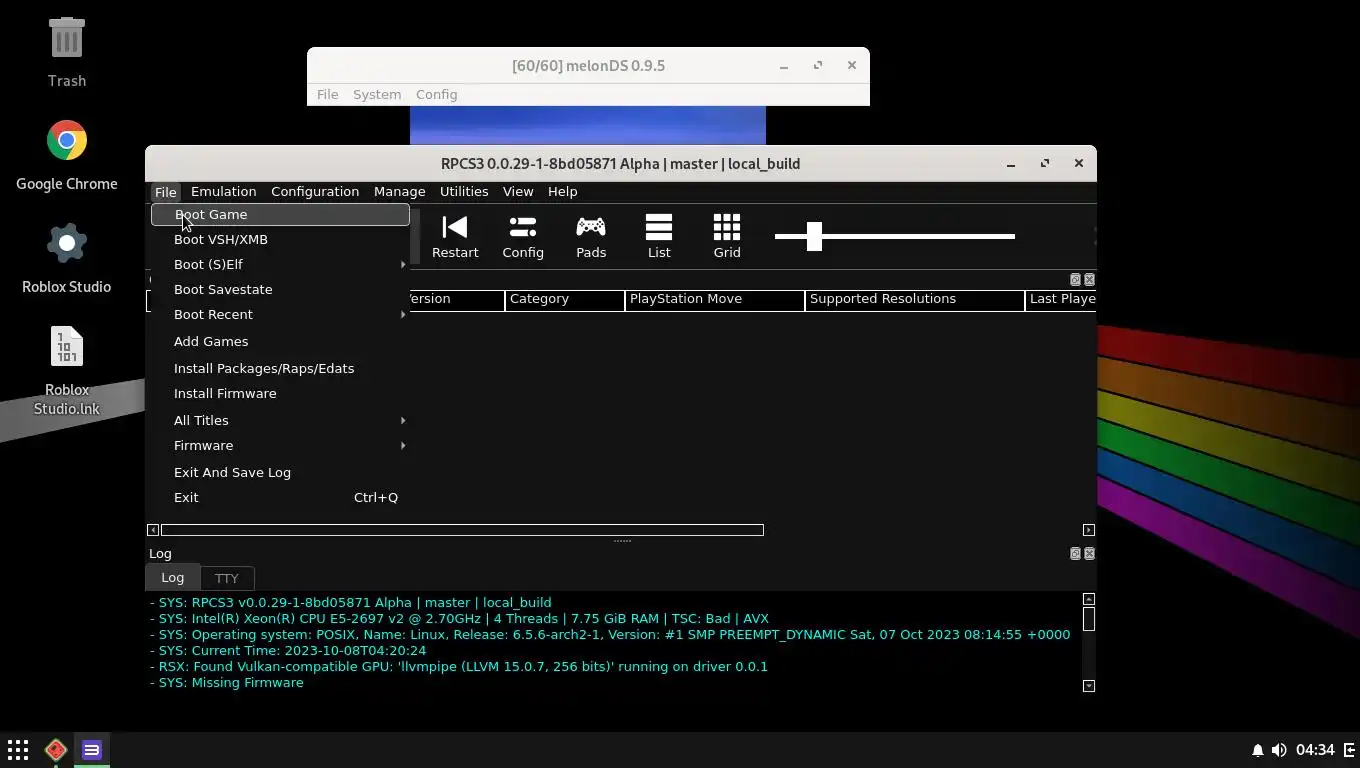Image resolution: width=1360 pixels, height=768 pixels.
Task: Choose Boot Savestate entry
Action: (280, 289)
